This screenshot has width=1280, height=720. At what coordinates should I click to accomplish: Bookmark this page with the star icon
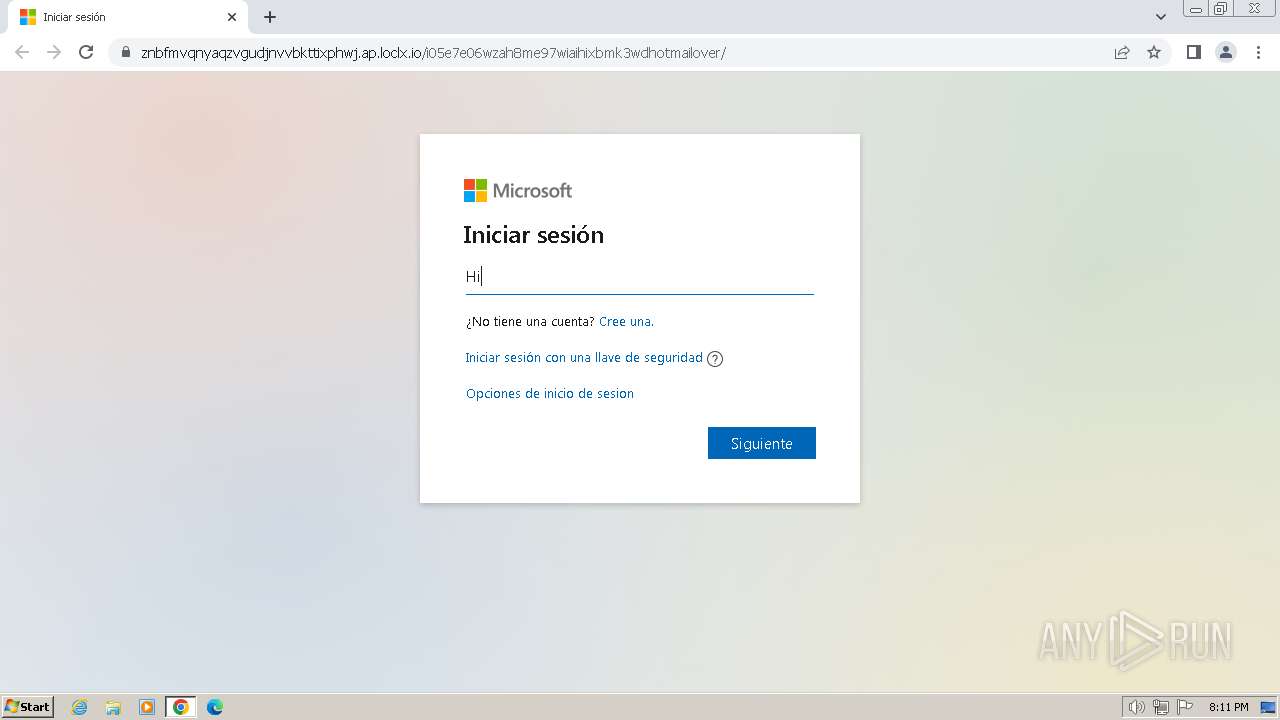pyautogui.click(x=1154, y=53)
